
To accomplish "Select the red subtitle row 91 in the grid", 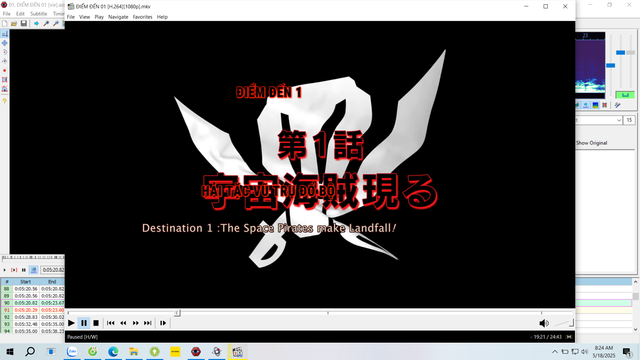I will point(33,310).
